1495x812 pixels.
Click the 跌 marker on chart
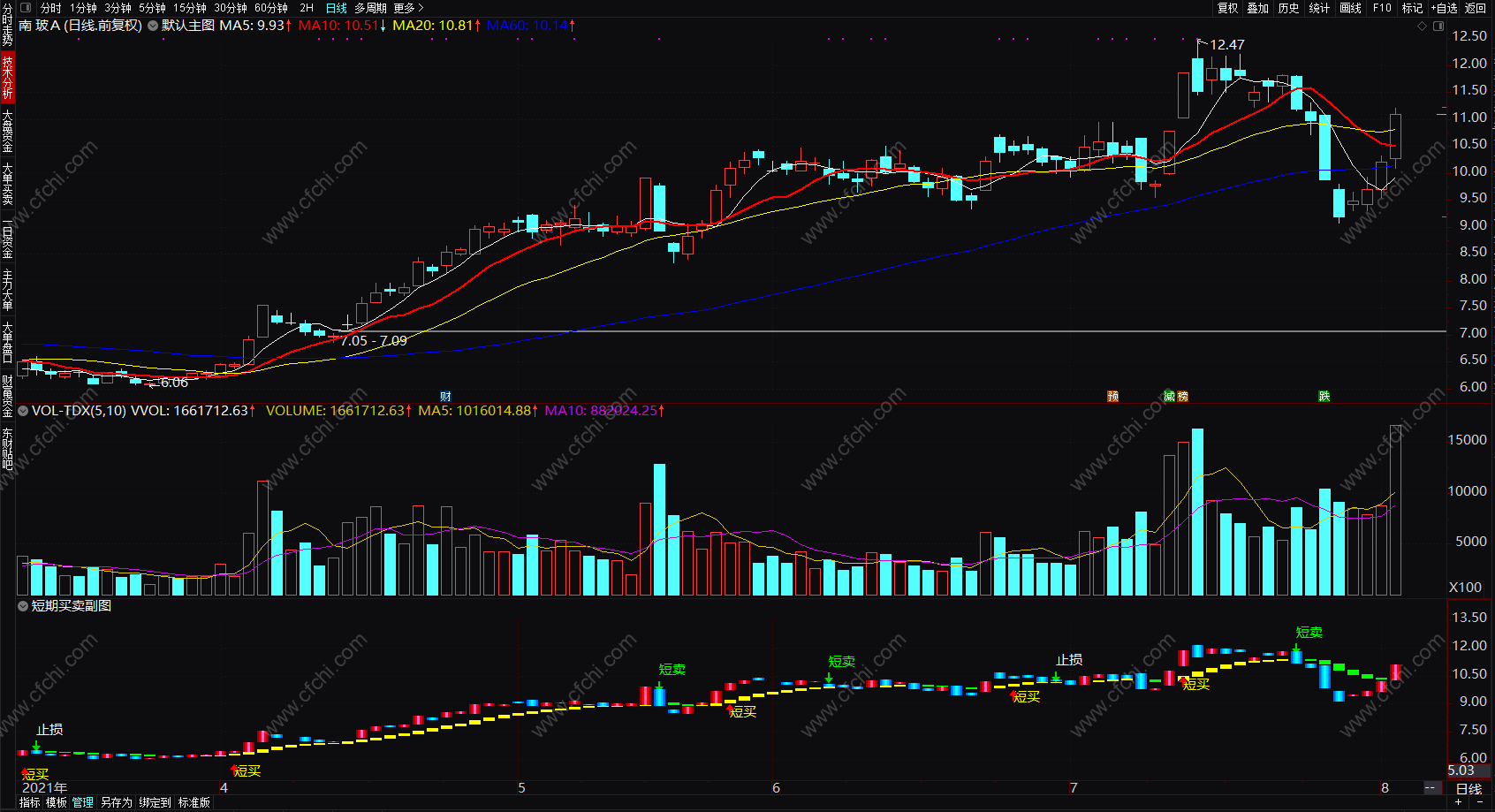[x=1324, y=397]
